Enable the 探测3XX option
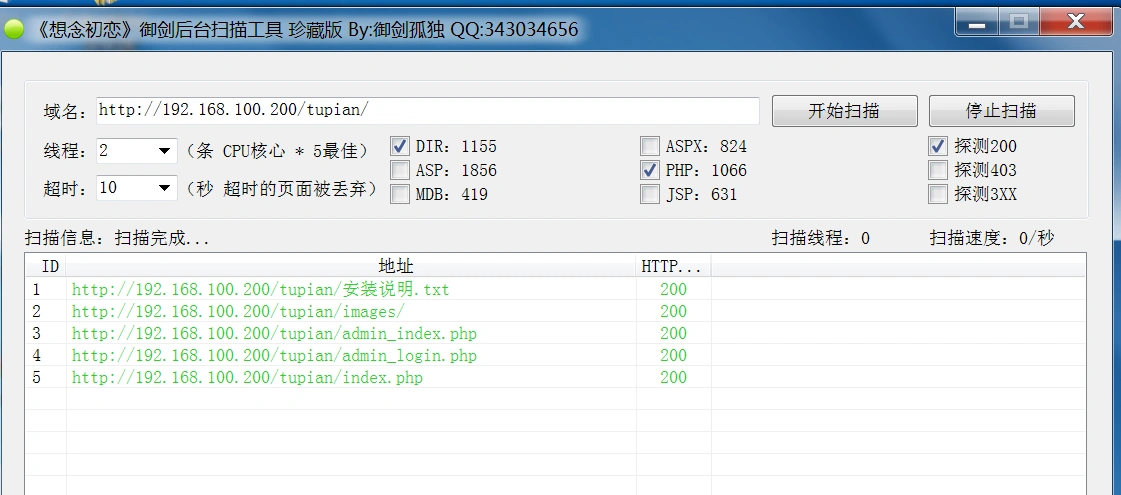Screen dimensions: 1121x495 (938, 194)
